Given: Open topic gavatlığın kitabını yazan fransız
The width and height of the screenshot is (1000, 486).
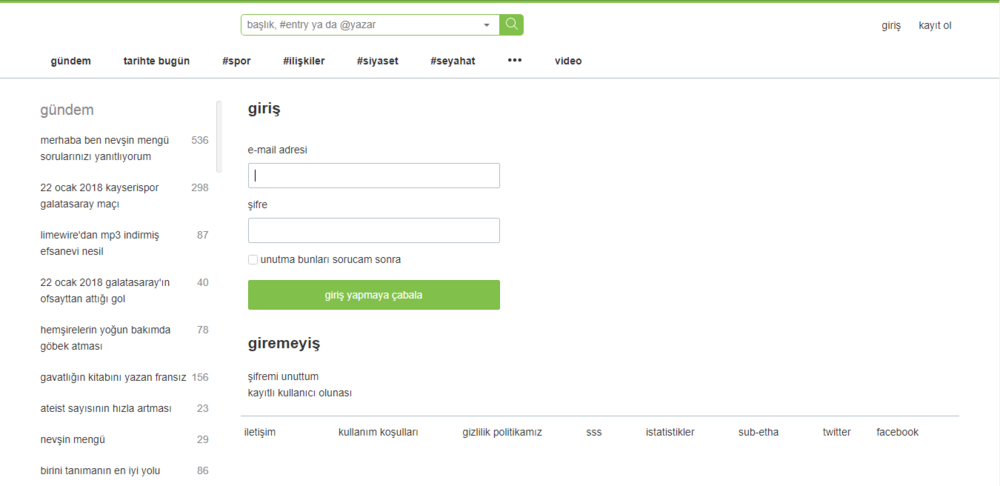Looking at the screenshot, I should 113,378.
